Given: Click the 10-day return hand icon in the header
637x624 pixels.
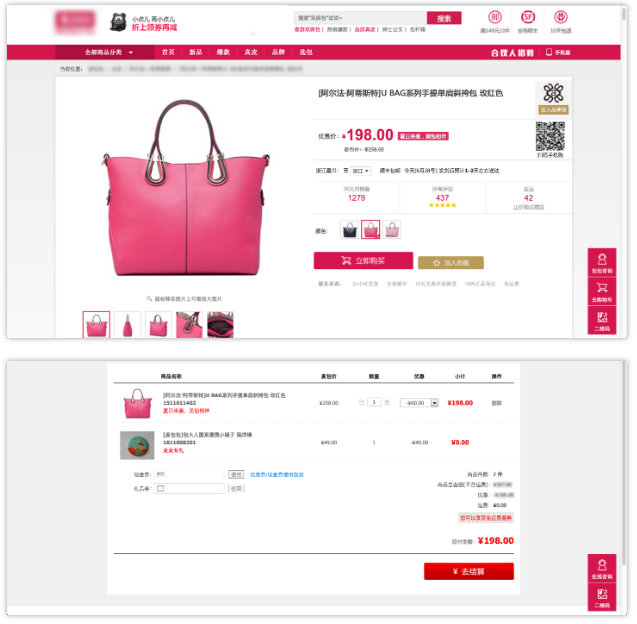Looking at the screenshot, I should pos(561,17).
